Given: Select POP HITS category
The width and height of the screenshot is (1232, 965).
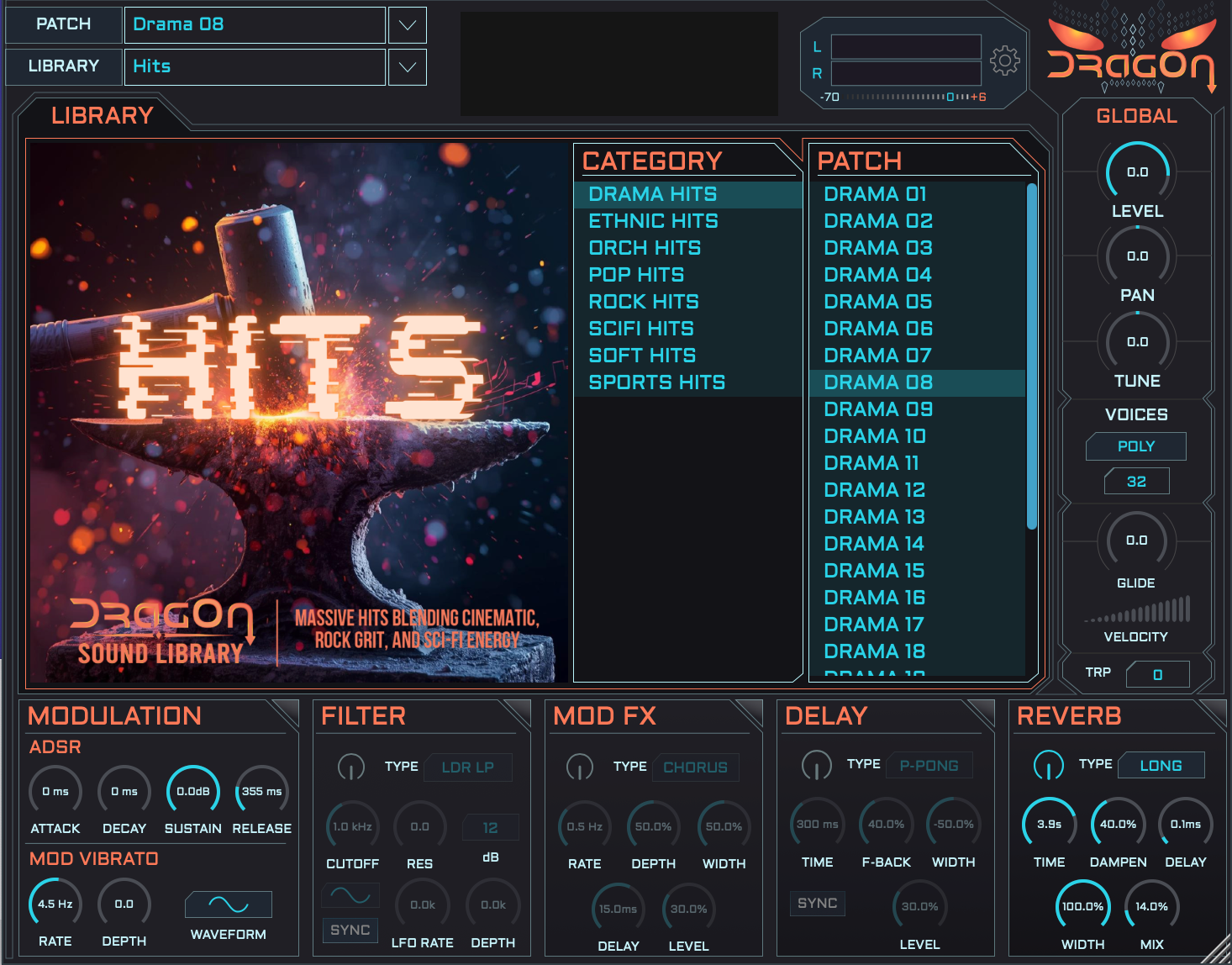Looking at the screenshot, I should tap(687, 275).
